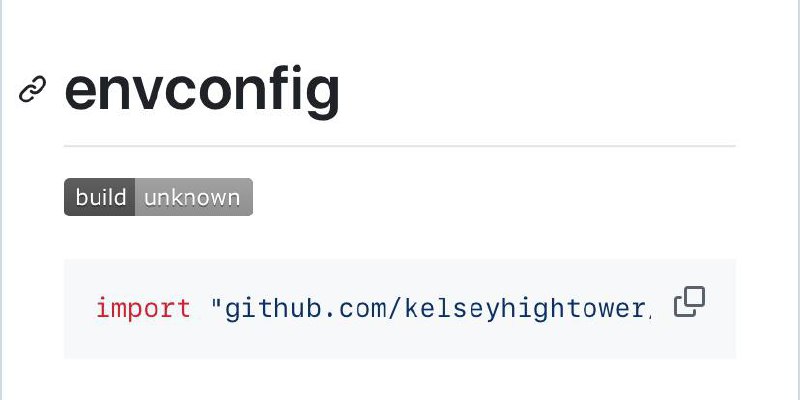Click the blank area below the code block

(399, 379)
